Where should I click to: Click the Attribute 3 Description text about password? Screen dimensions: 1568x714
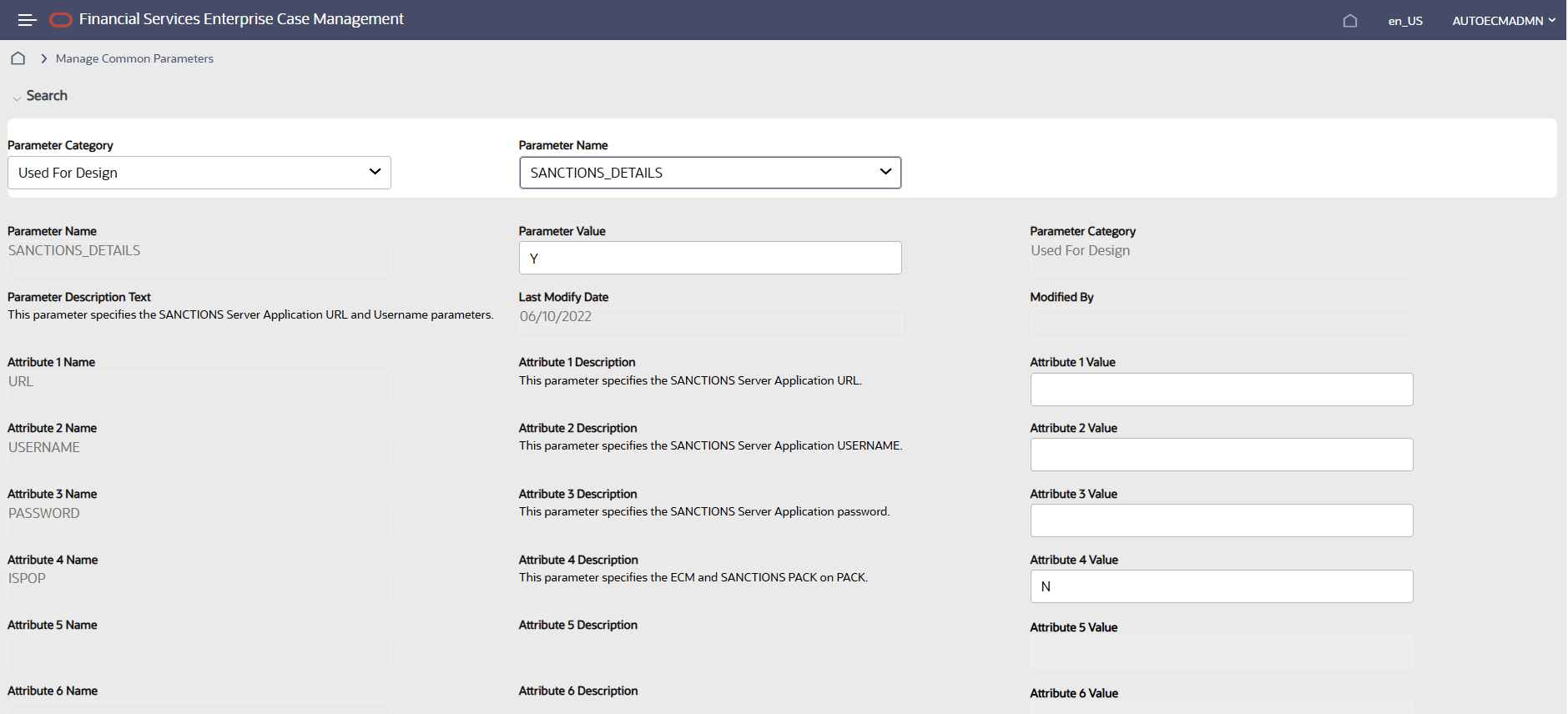[x=704, y=512]
